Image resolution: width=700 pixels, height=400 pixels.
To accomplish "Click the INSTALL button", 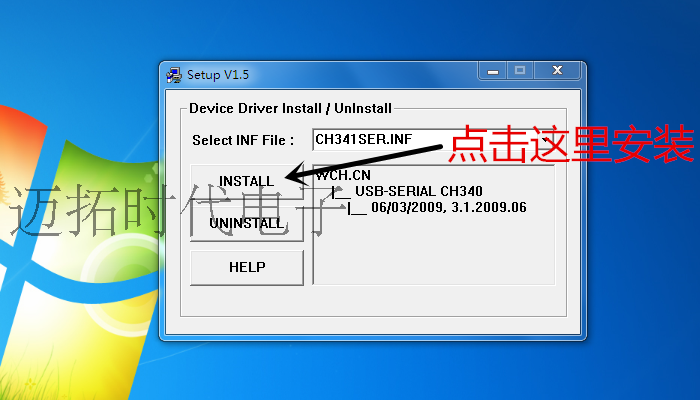I will pos(246,181).
